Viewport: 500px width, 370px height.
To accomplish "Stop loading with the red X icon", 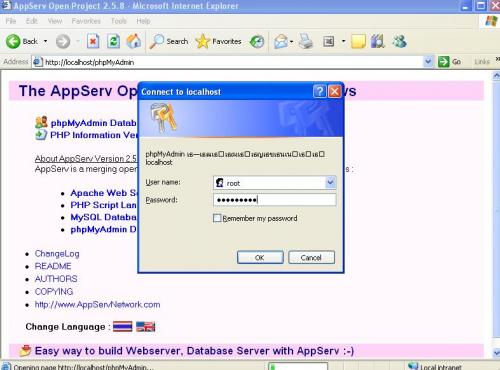I will pyautogui.click(x=93, y=41).
